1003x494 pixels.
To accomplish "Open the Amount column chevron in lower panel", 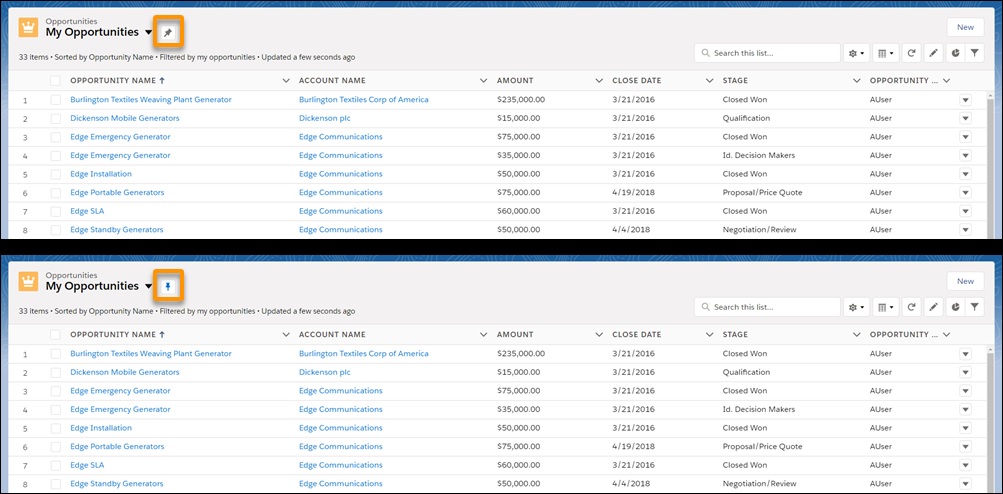I will 598,334.
